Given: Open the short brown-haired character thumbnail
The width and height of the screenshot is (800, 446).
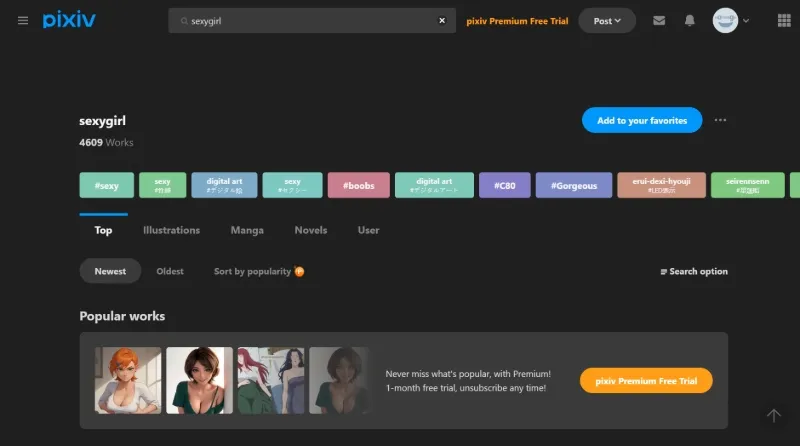Looking at the screenshot, I should point(199,380).
